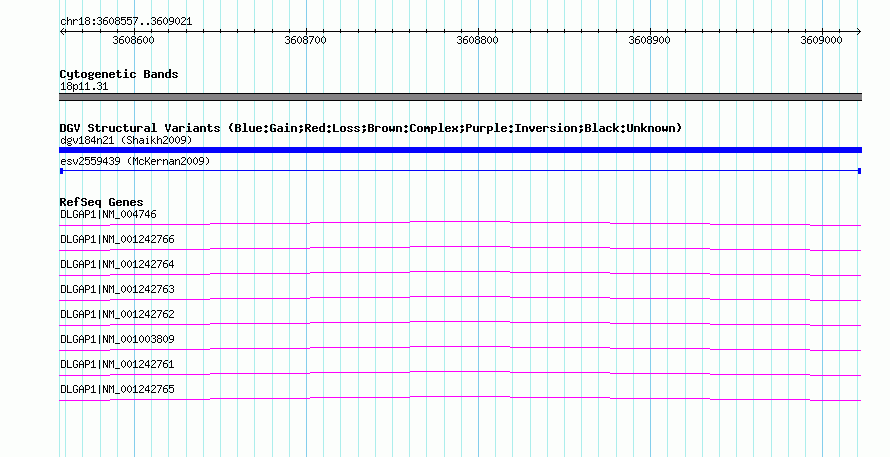This screenshot has width=890, height=457.
Task: Click the esv2559439 (McKernan2009) variant label
Action: pyautogui.click(x=135, y=161)
